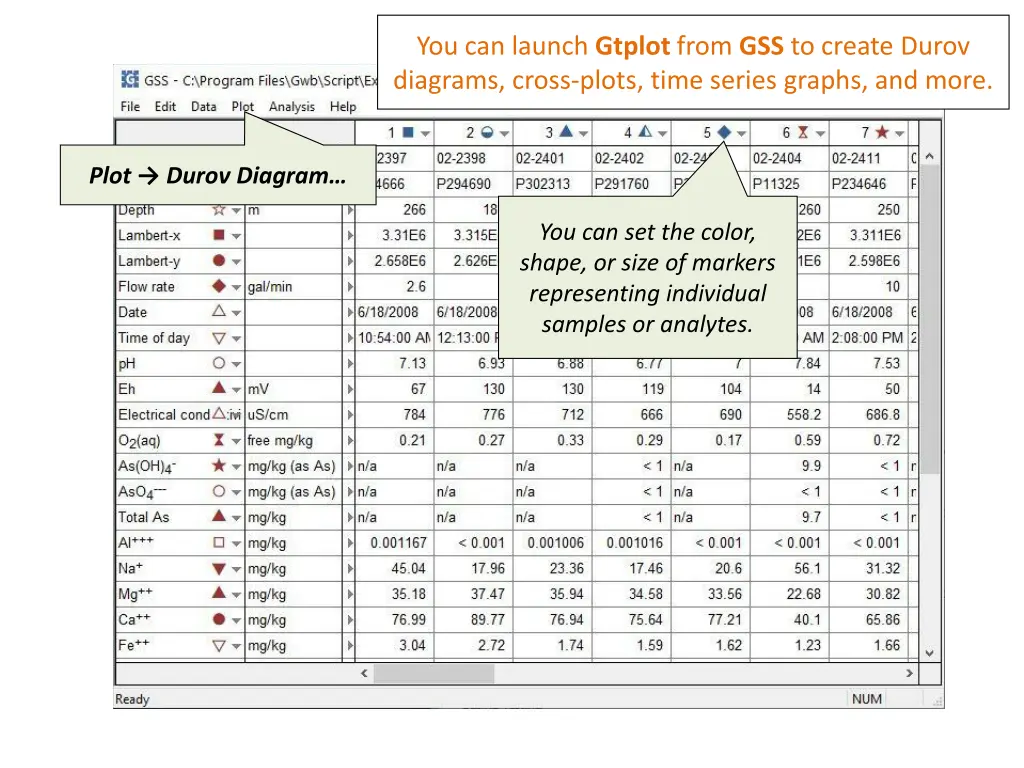
Task: Click the pH open circle marker
Action: (x=219, y=363)
